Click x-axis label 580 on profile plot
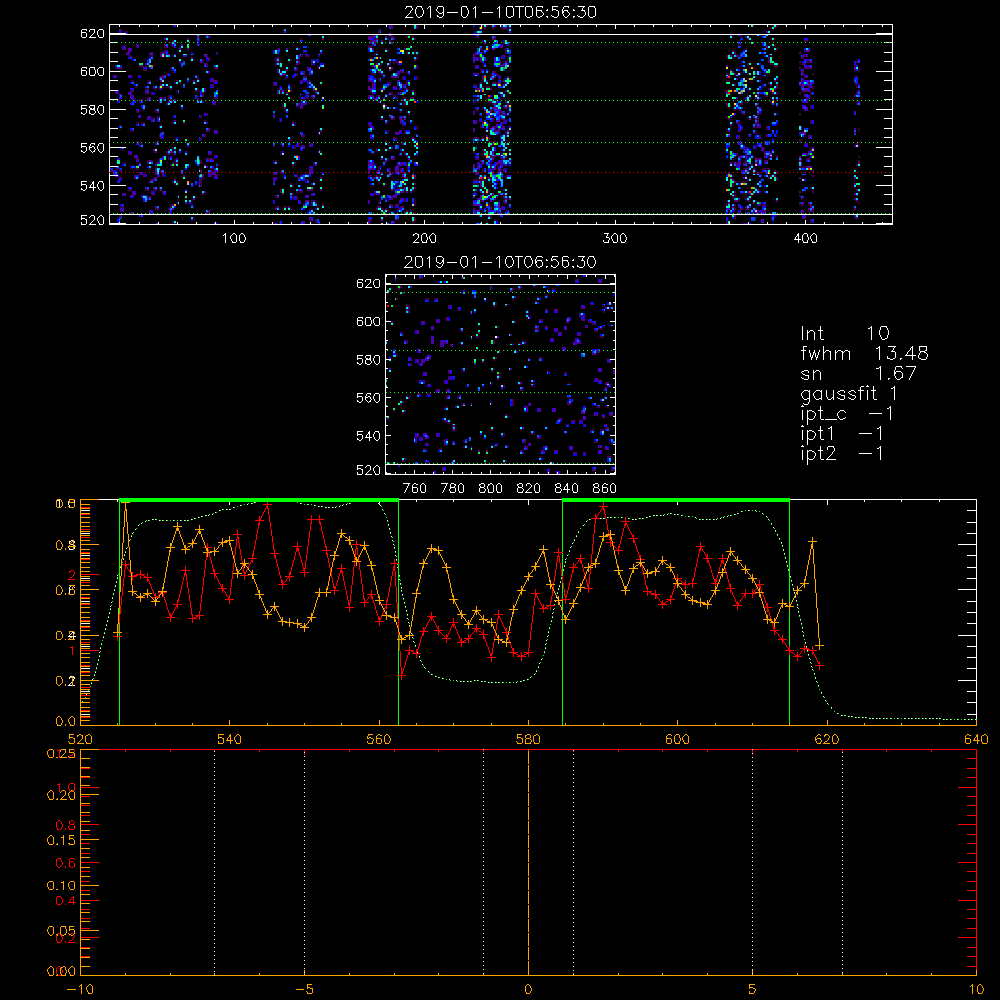The height and width of the screenshot is (1000, 1000). (528, 739)
